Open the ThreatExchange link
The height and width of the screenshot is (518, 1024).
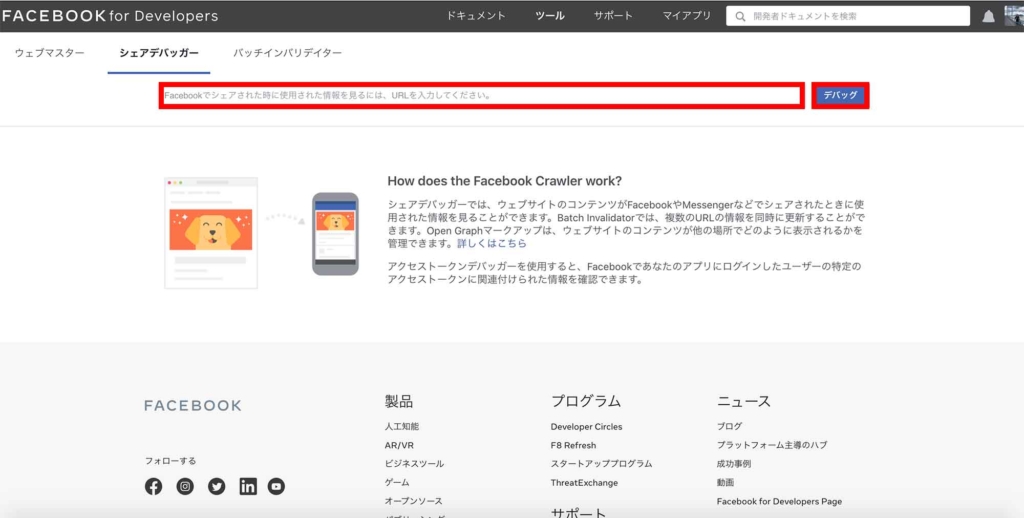tap(584, 483)
